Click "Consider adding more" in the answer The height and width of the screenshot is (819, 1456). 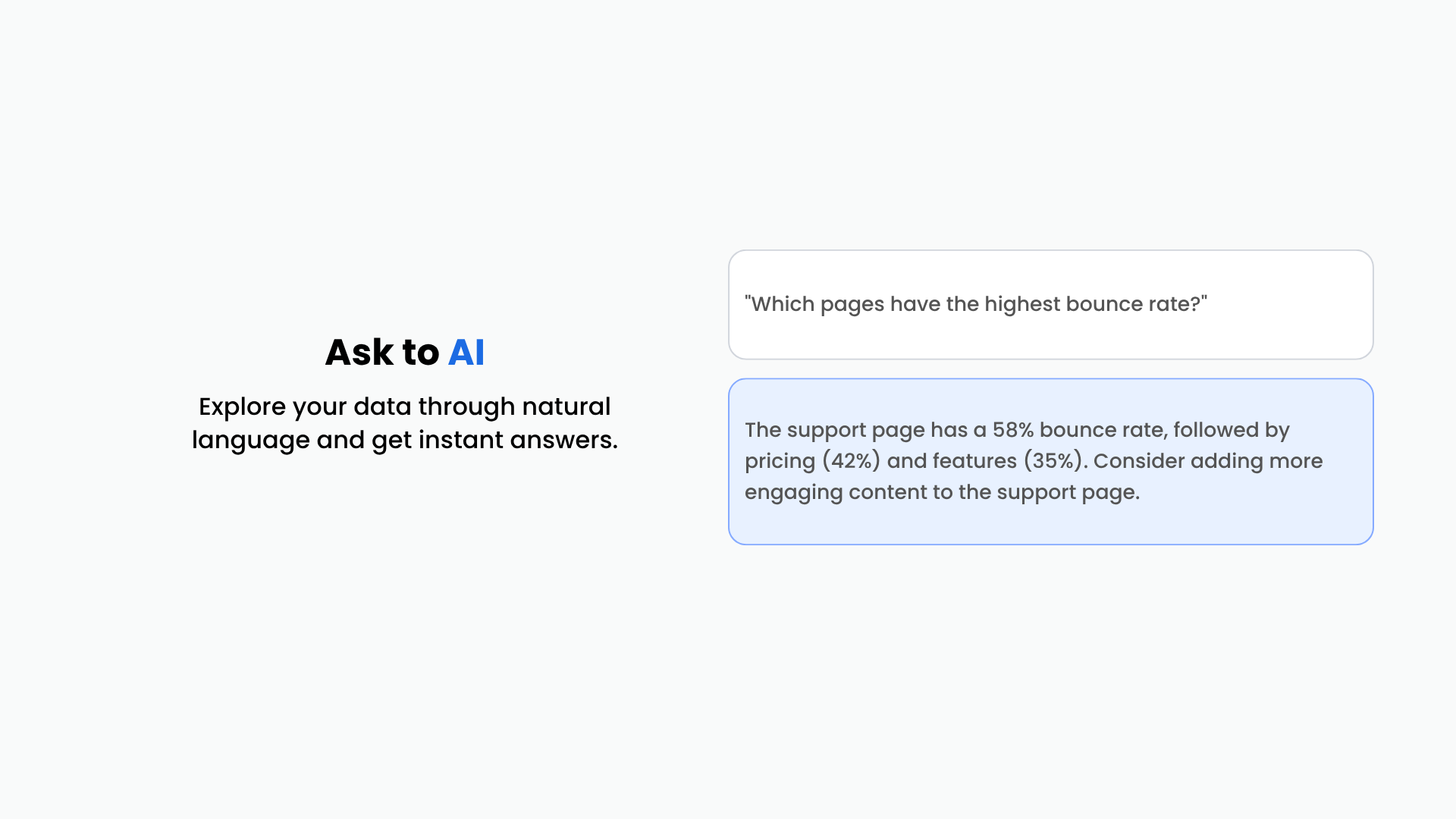click(x=1208, y=461)
